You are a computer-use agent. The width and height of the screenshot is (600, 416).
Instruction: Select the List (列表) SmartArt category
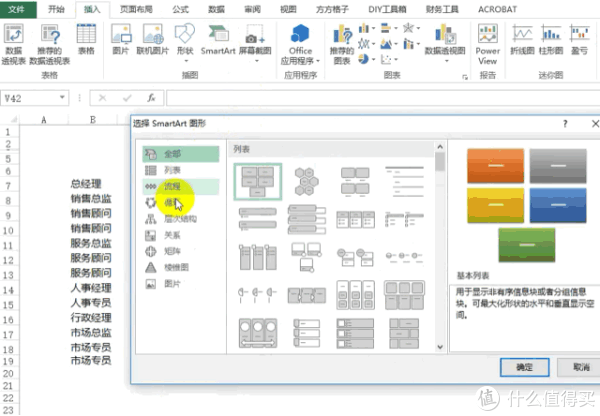181,170
